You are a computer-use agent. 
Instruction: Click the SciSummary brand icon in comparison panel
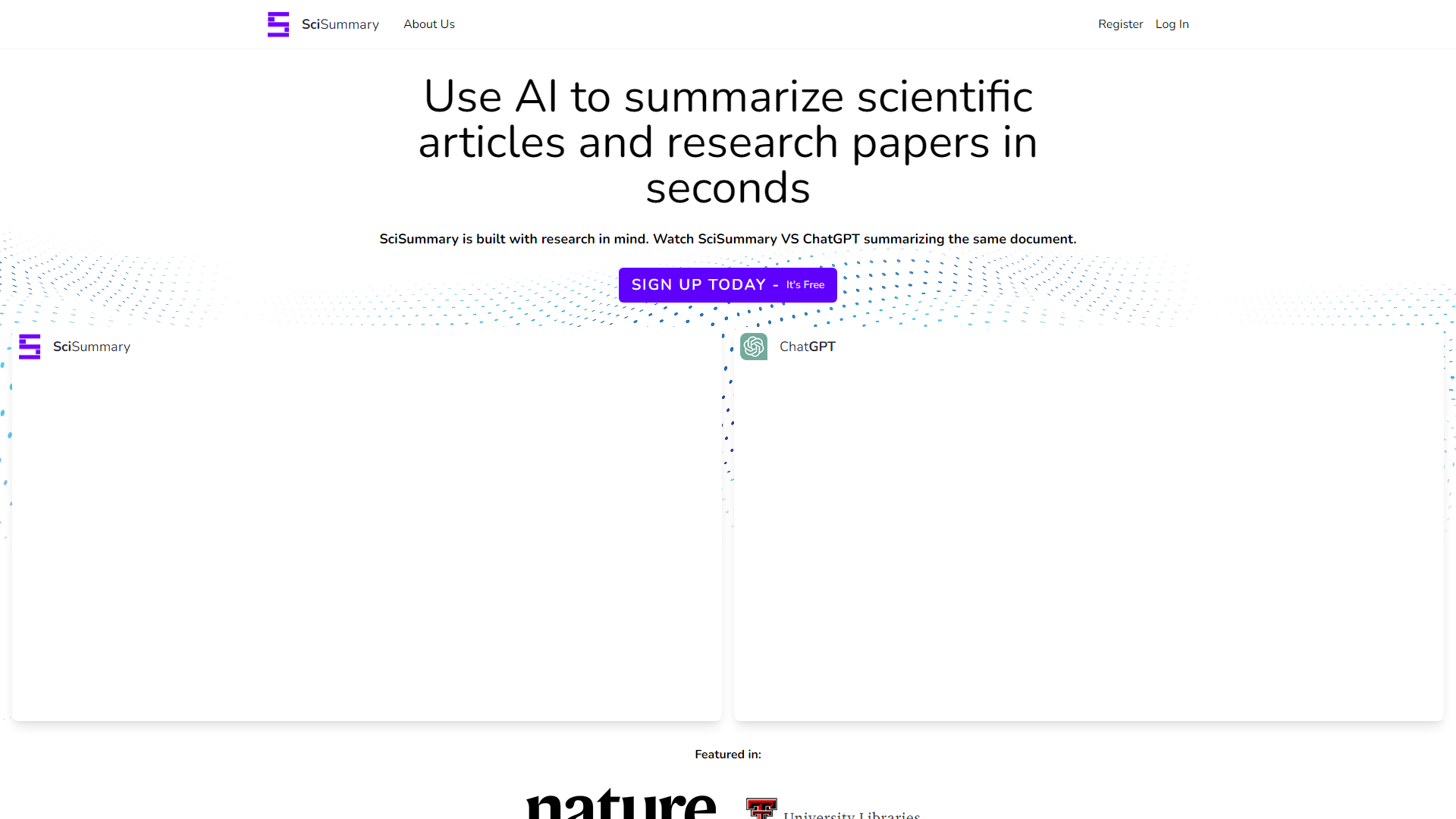point(30,346)
